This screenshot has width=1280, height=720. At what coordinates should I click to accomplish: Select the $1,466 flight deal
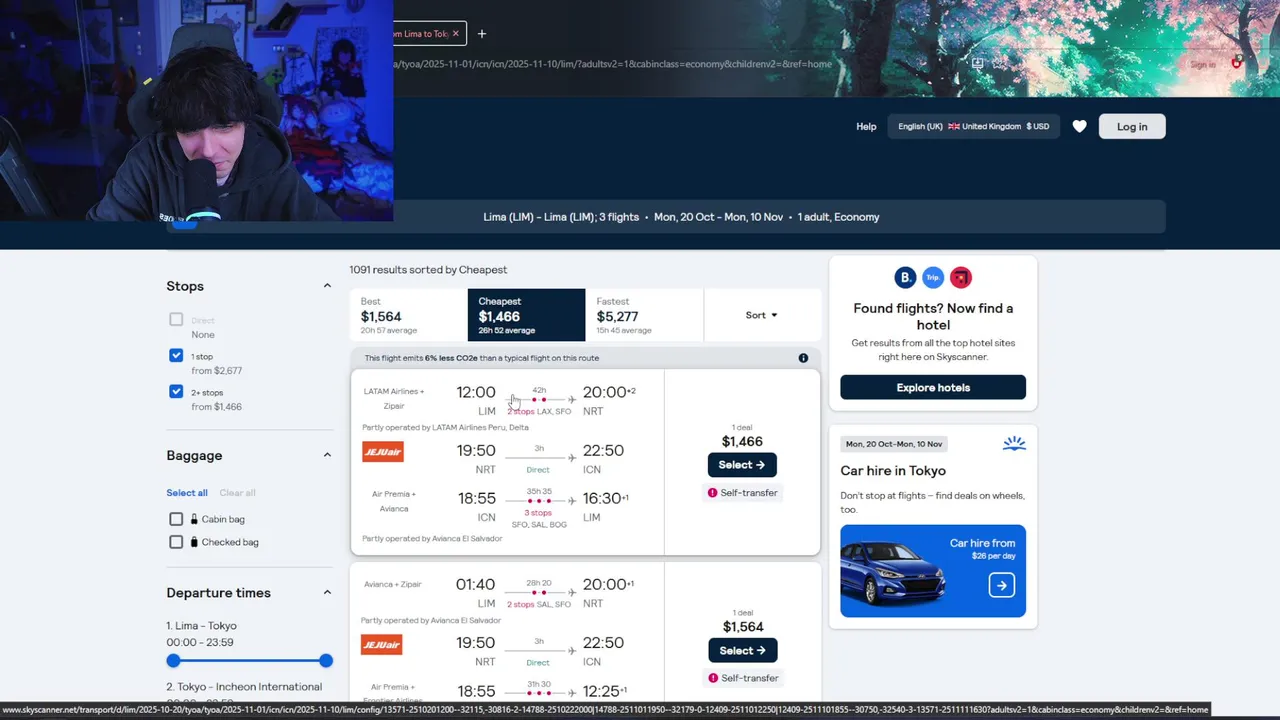pos(742,465)
